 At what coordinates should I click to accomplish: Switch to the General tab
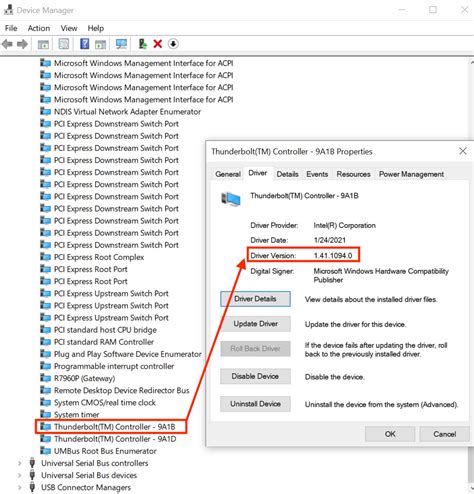[228, 174]
